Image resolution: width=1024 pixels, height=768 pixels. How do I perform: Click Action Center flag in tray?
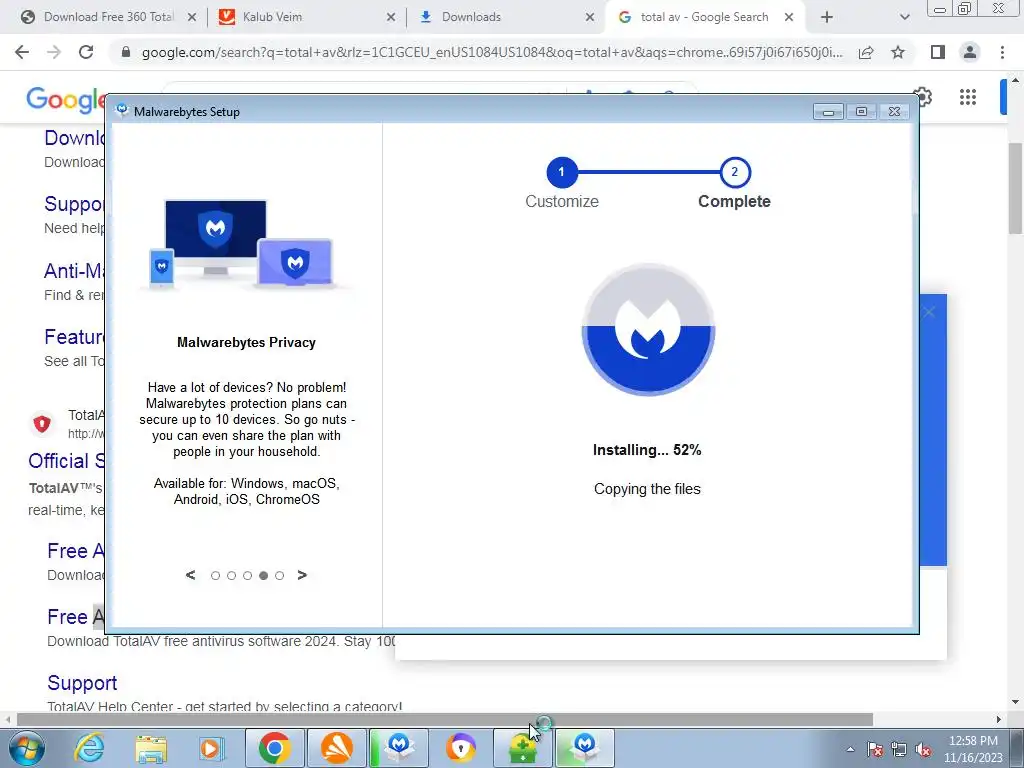pos(875,750)
